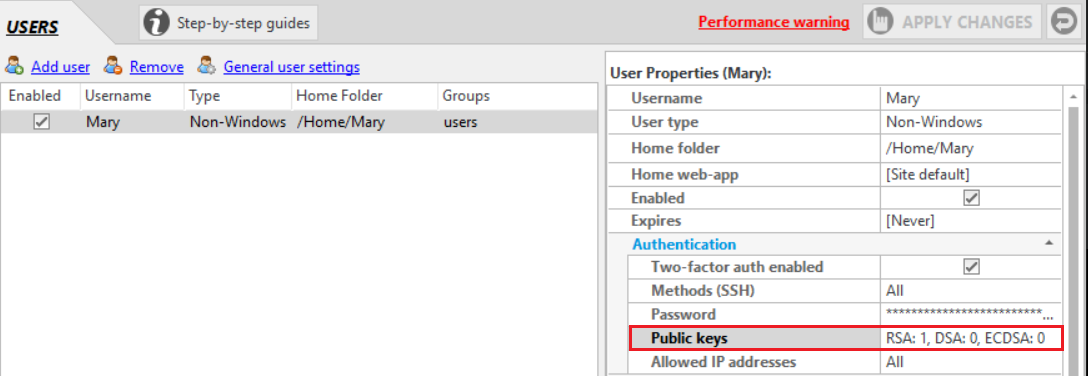The width and height of the screenshot is (1088, 376).
Task: Toggle Enabled checkbox in User Properties
Action: [971, 198]
